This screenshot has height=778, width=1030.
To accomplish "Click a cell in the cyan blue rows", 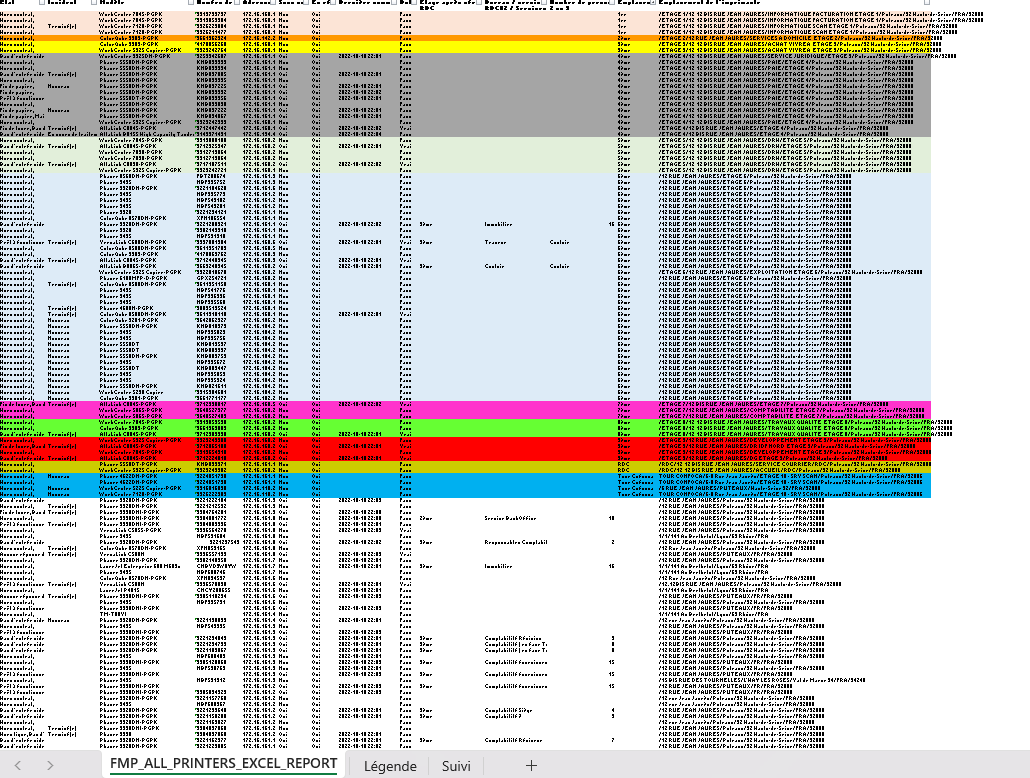I will pos(500,484).
